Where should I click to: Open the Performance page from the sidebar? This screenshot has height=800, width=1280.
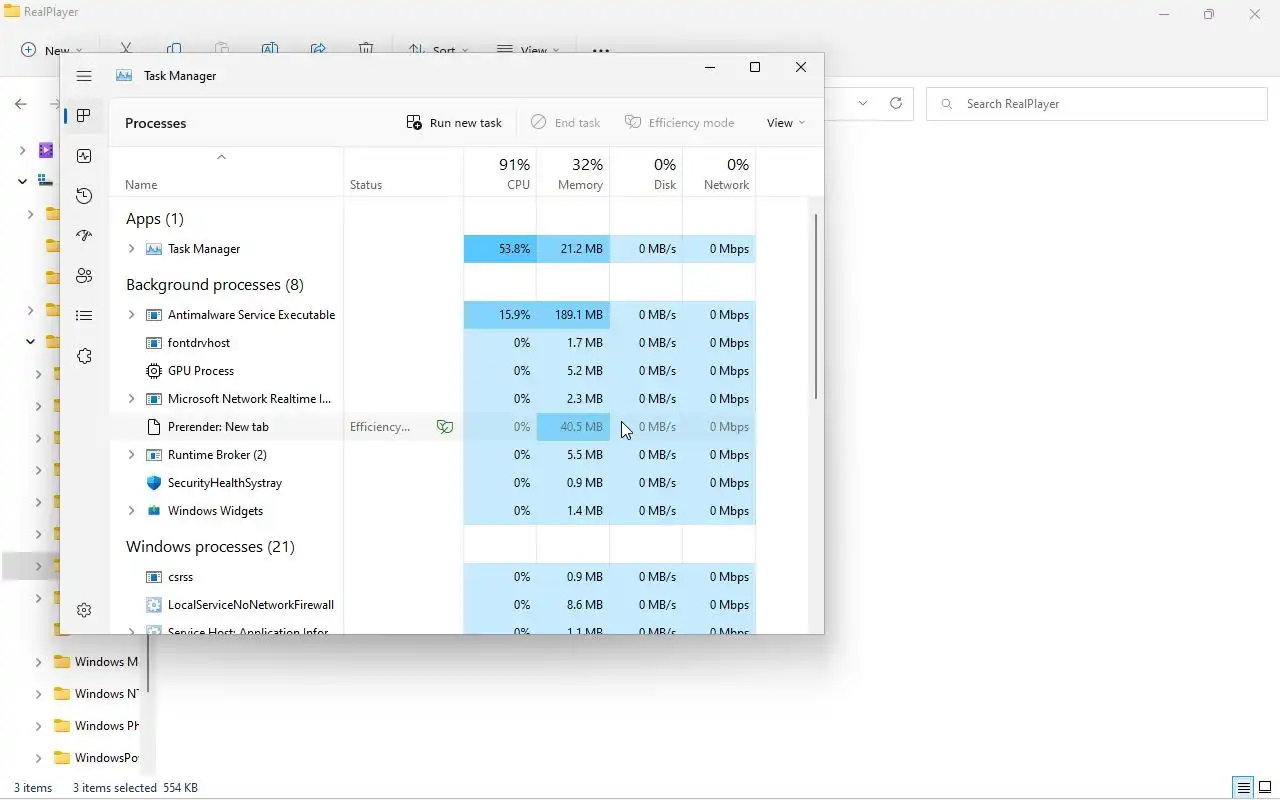tap(84, 156)
